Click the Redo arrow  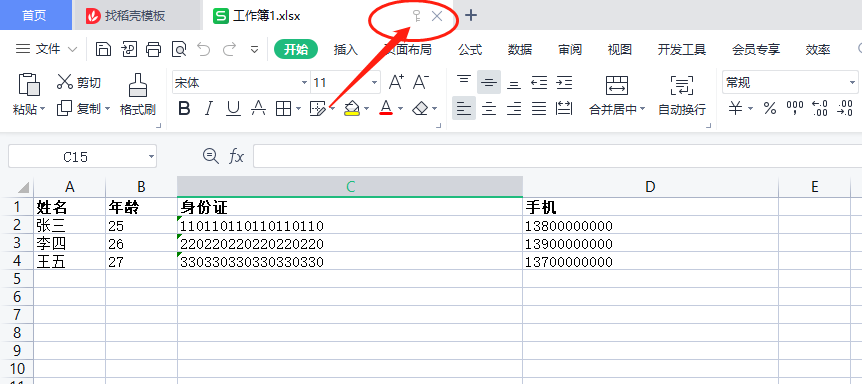pos(229,49)
